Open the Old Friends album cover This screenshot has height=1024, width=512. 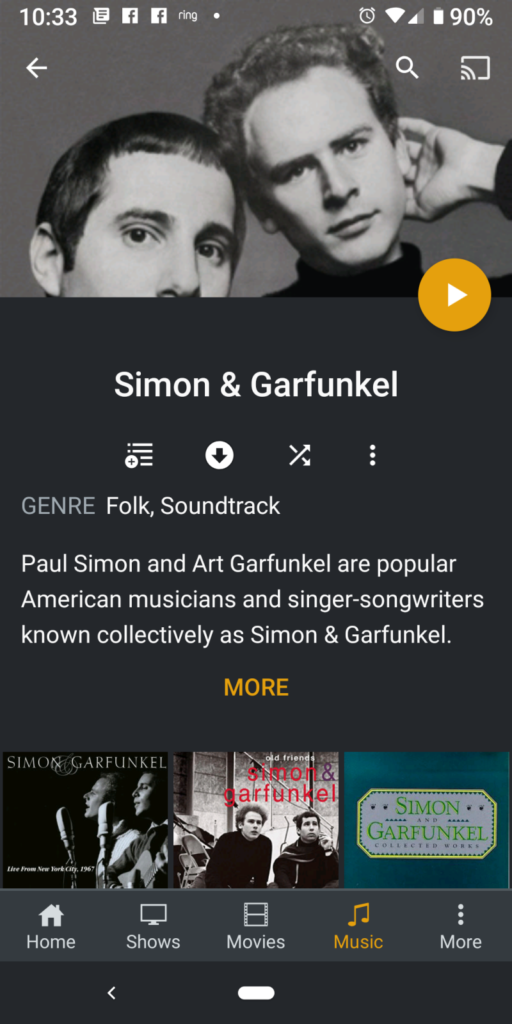(256, 820)
